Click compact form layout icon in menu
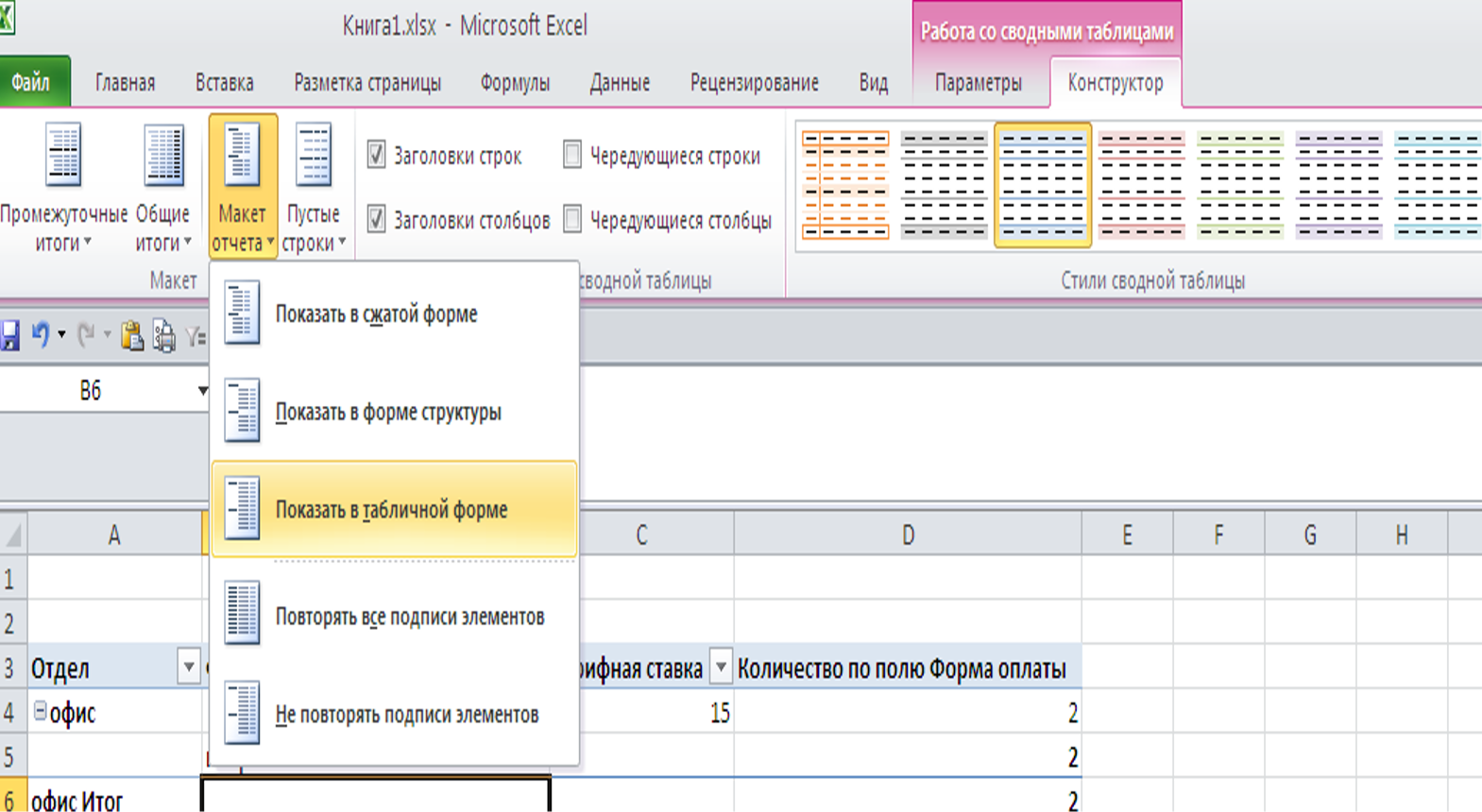The width and height of the screenshot is (1482, 812). pyautogui.click(x=243, y=313)
